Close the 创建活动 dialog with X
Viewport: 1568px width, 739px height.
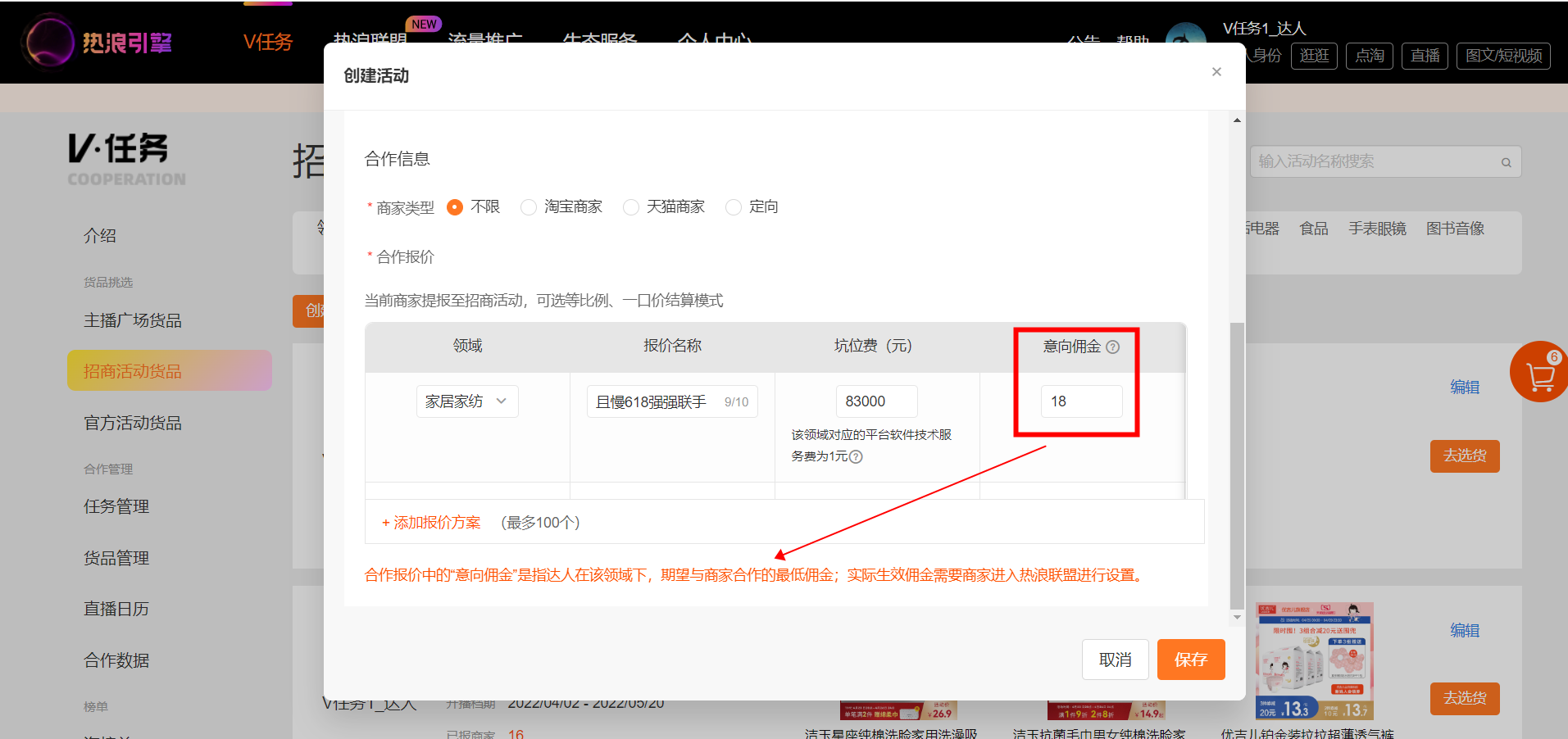coord(1216,72)
